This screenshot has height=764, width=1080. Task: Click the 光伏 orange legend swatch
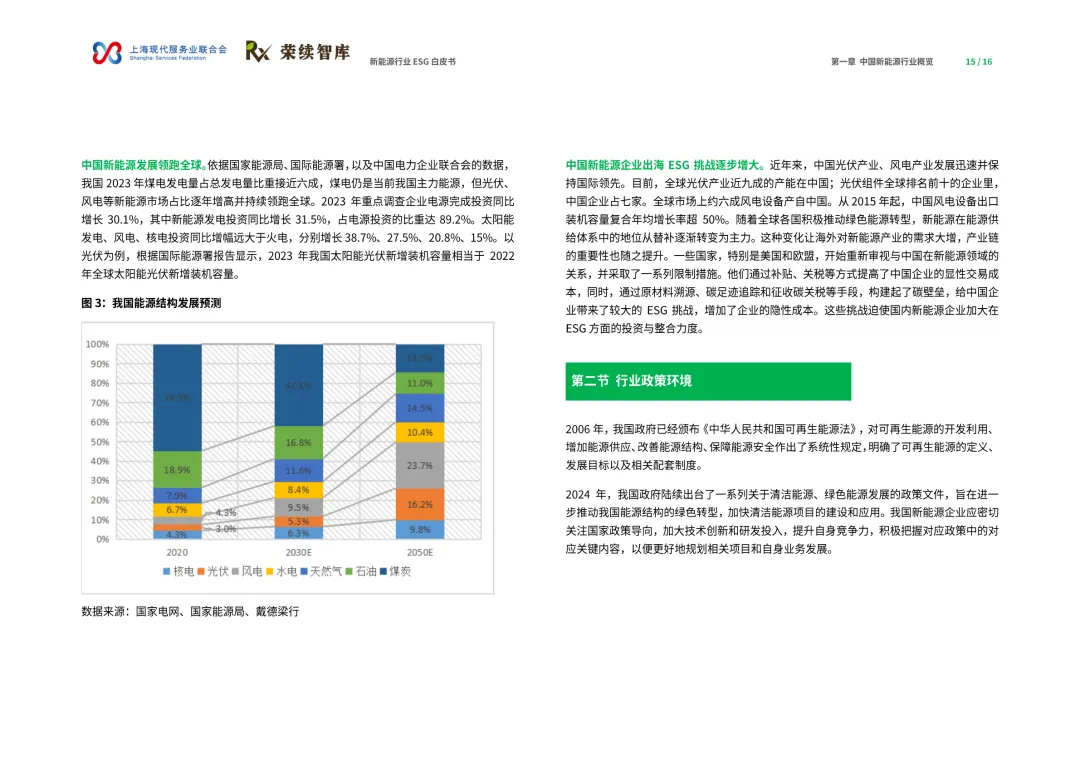point(200,572)
